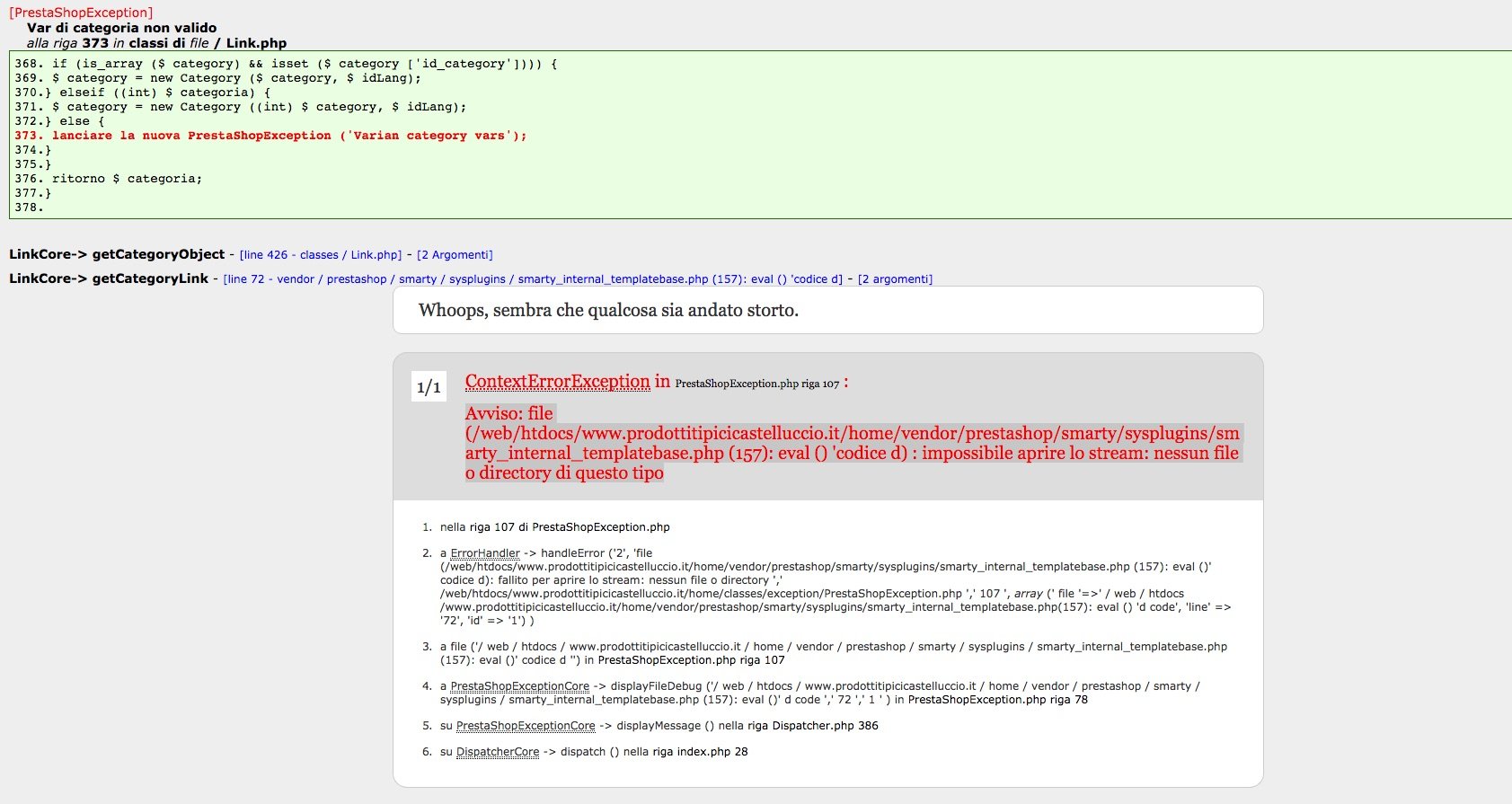Image resolution: width=1512 pixels, height=804 pixels.
Task: Click code line 368 with is_array check
Action: [286, 64]
